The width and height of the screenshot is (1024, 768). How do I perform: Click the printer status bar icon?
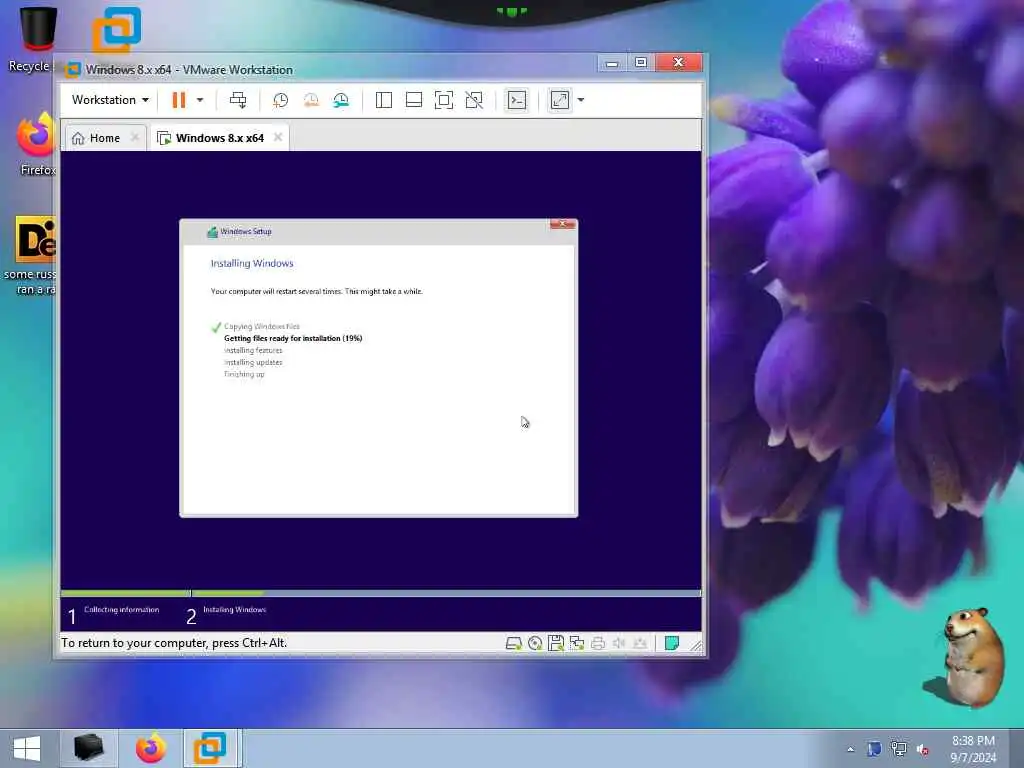pyautogui.click(x=598, y=643)
